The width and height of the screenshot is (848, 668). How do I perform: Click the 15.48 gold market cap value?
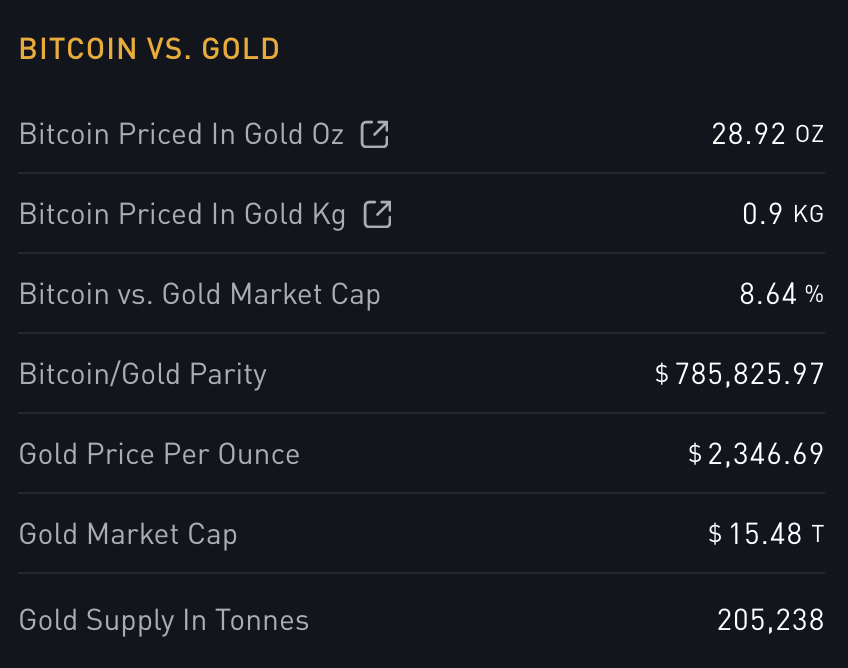765,534
